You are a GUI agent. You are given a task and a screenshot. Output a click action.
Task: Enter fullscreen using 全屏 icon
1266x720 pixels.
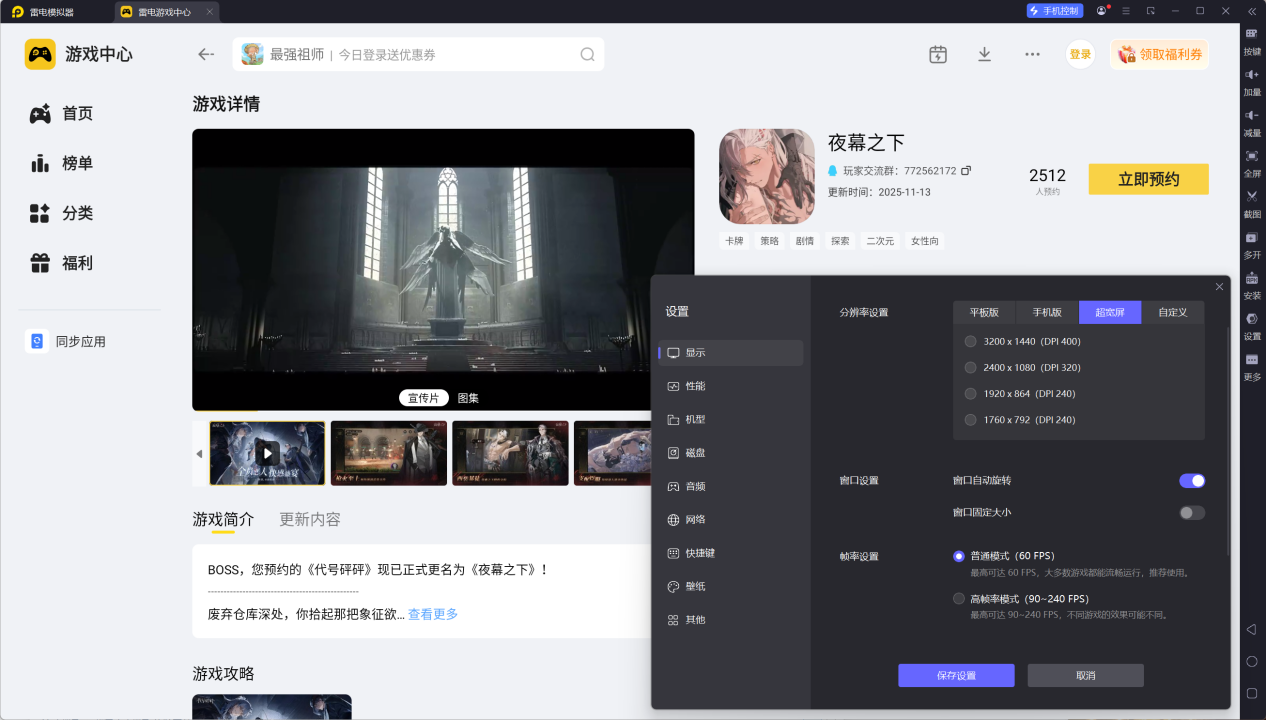coord(1252,156)
